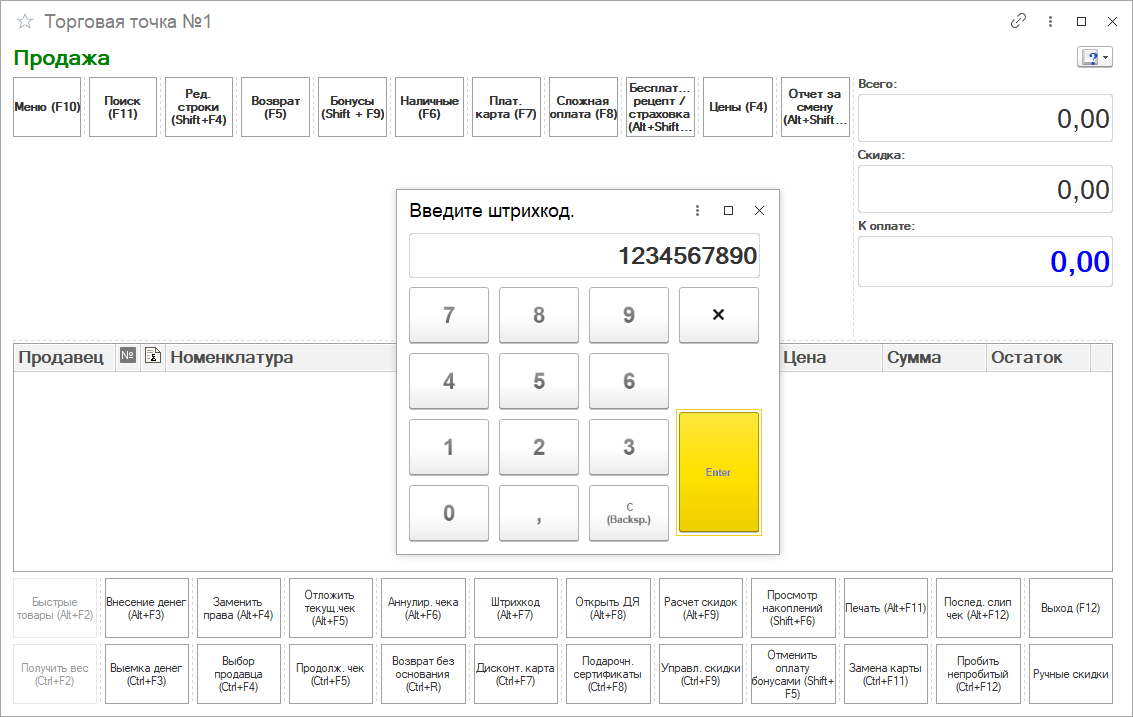Open barcode dialog three-dot menu
The width and height of the screenshot is (1133, 717).
coord(697,210)
